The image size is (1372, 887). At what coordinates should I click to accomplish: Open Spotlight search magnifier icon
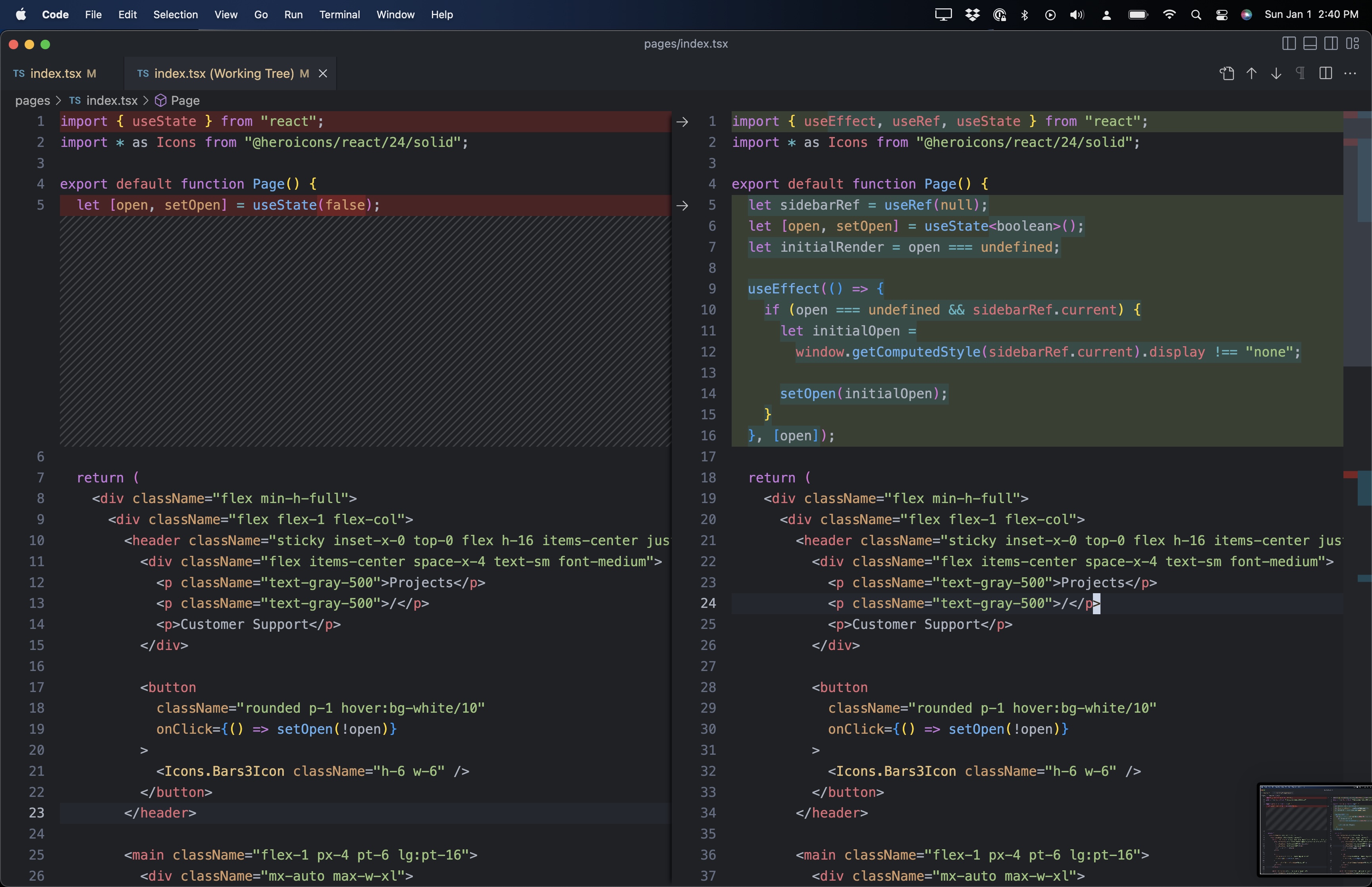(1196, 14)
